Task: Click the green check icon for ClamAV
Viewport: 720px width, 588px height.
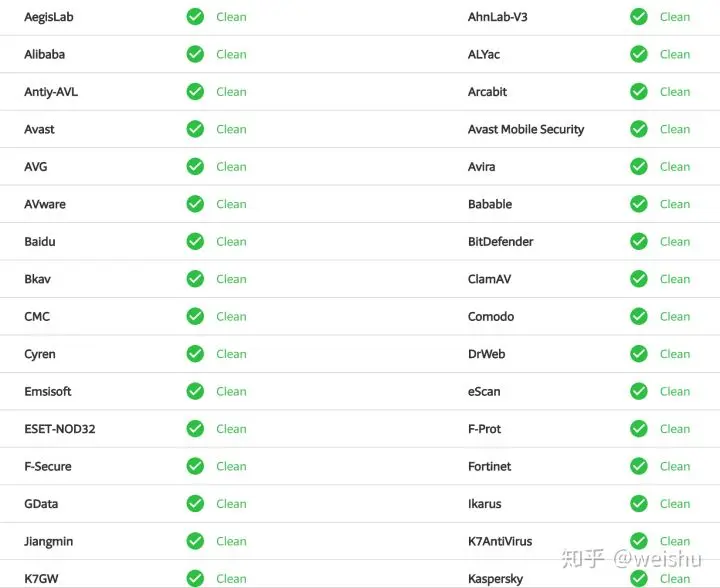Action: click(639, 279)
